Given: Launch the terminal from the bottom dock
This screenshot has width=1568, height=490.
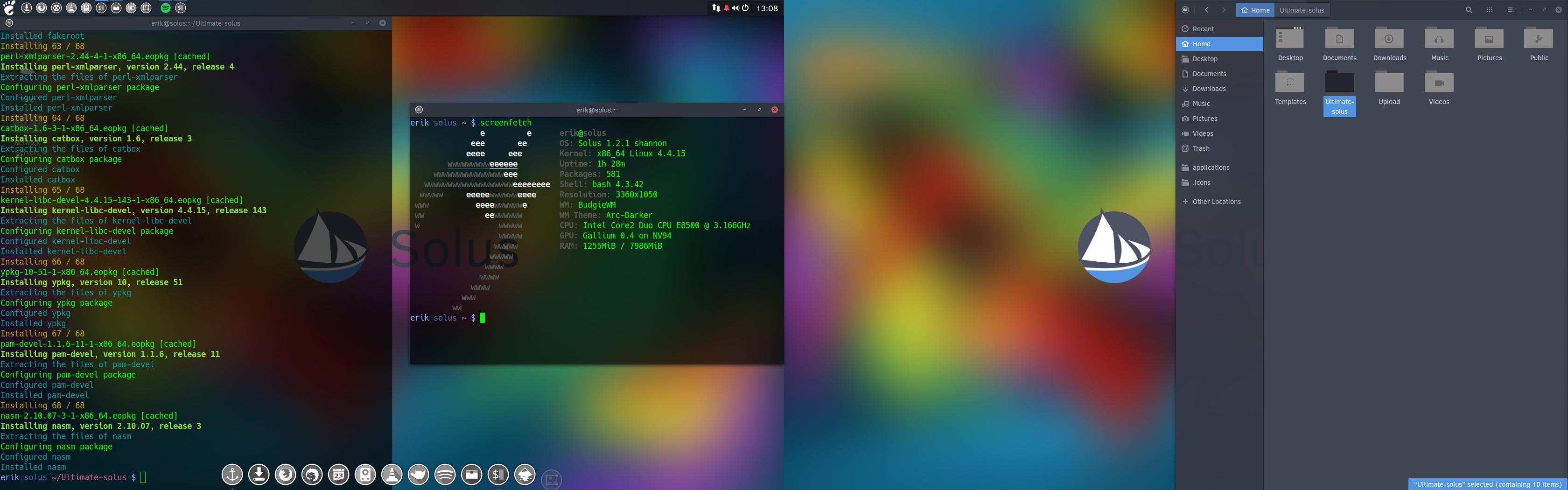Looking at the screenshot, I should click(498, 474).
